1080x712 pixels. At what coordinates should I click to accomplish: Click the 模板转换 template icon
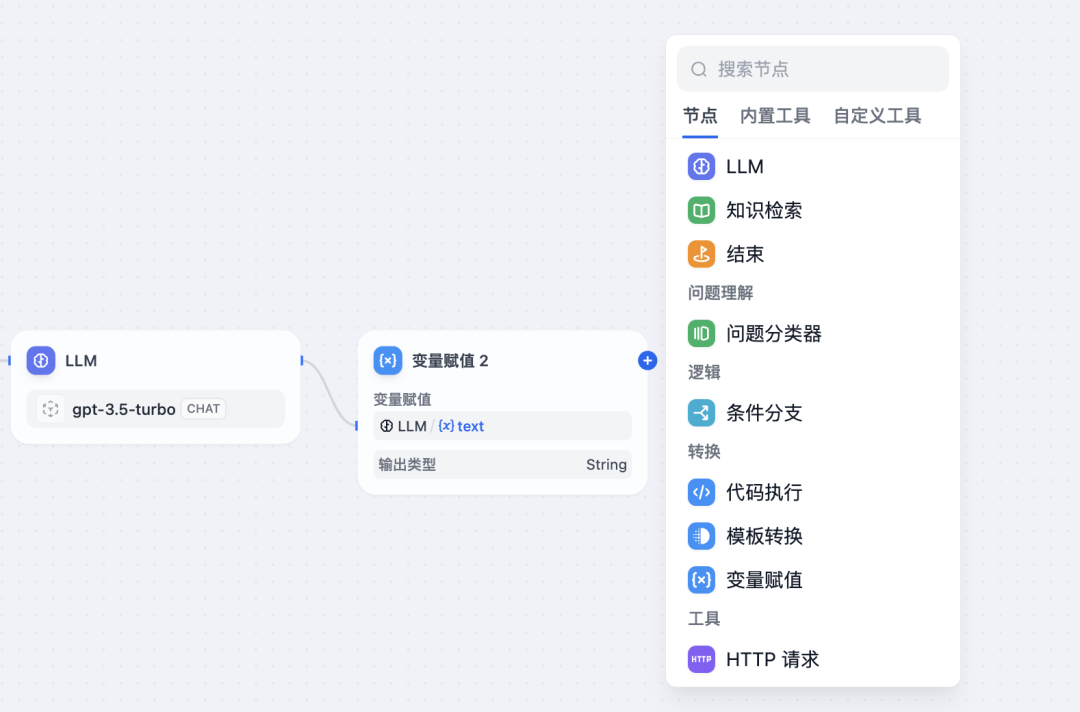point(701,536)
